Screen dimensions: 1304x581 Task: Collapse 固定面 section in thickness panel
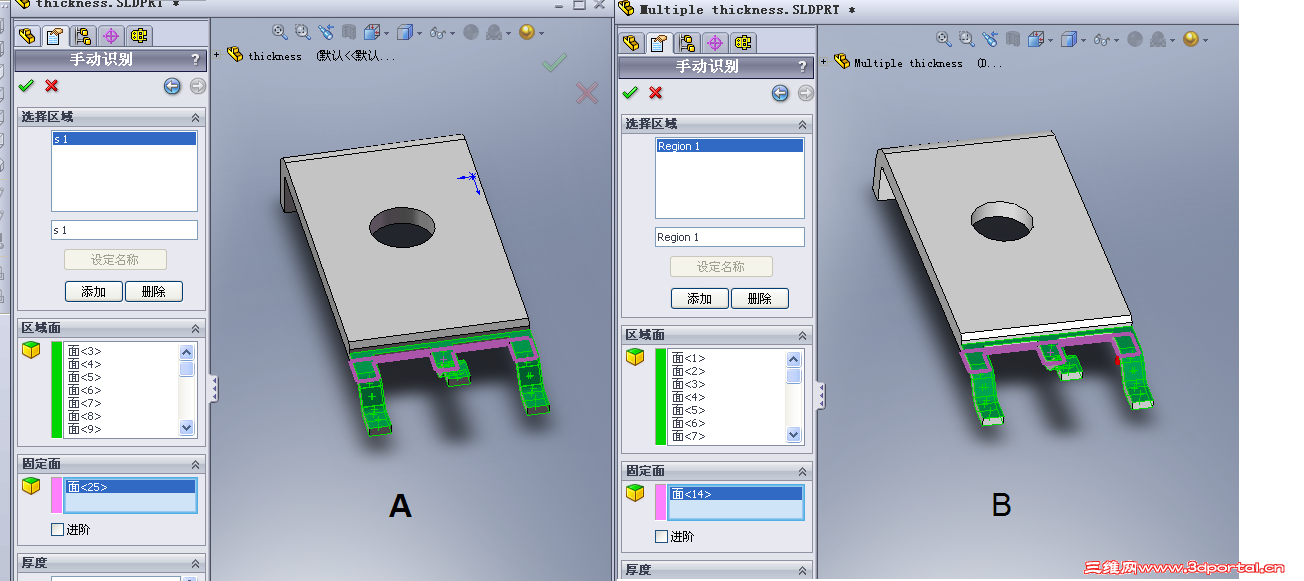195,464
